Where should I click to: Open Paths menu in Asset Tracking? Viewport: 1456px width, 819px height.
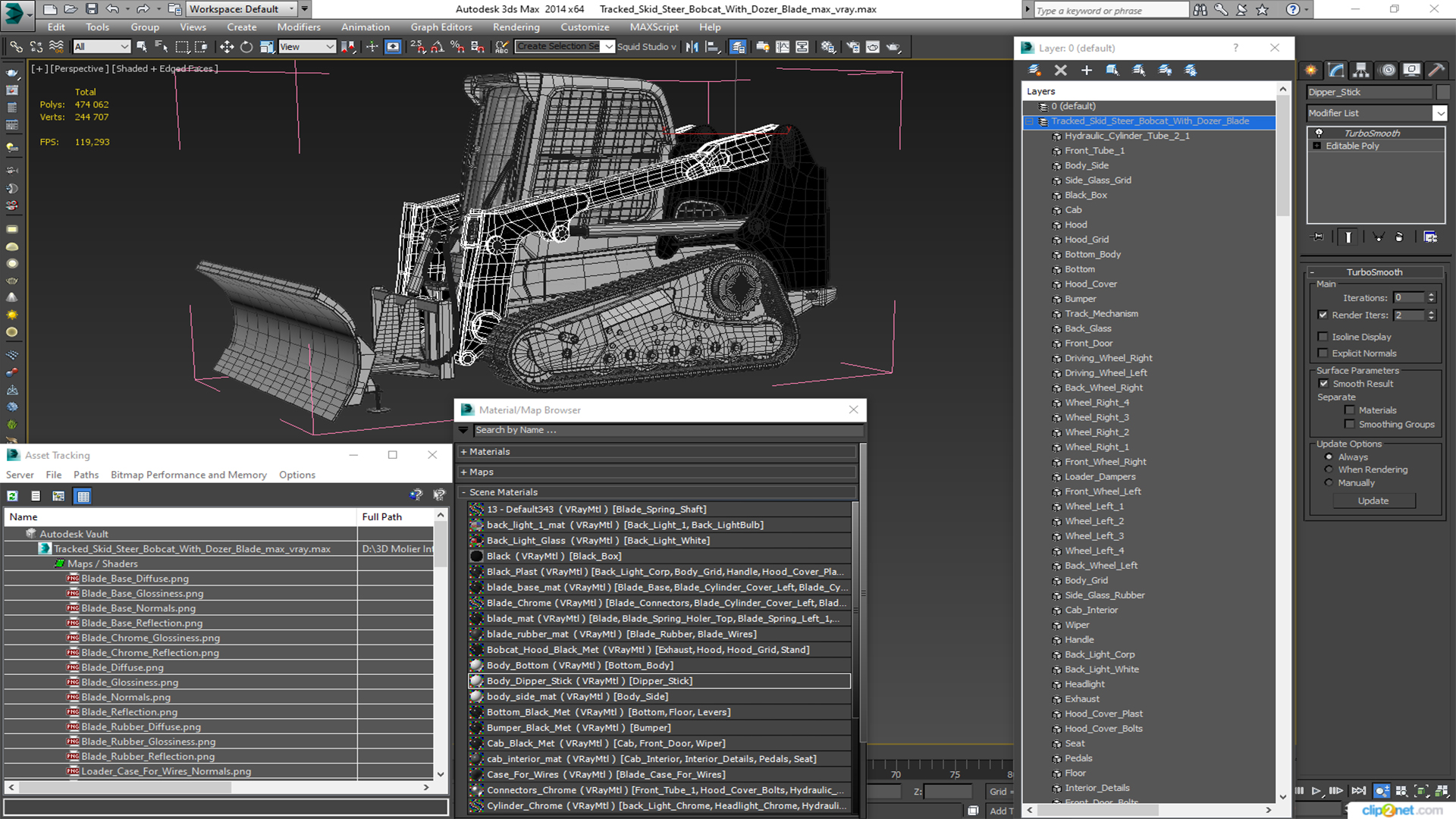86,475
